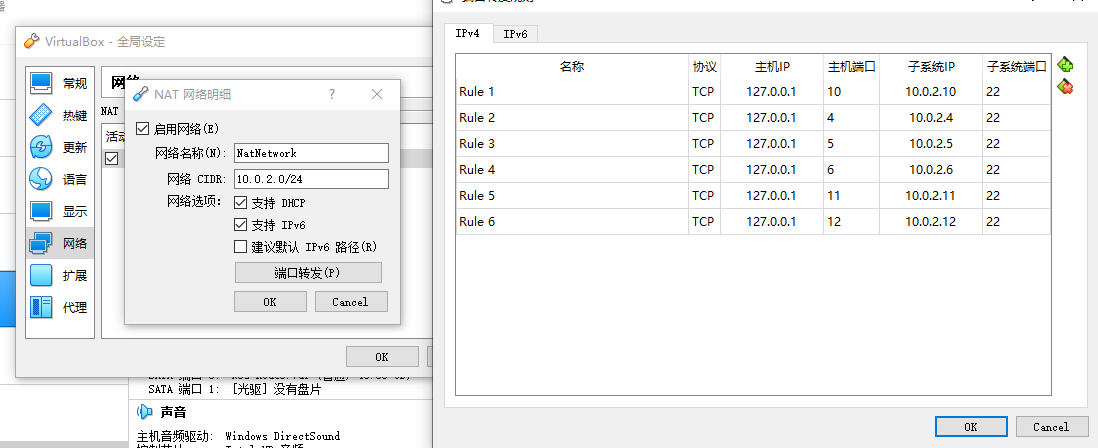Image resolution: width=1098 pixels, height=448 pixels.
Task: Select the General (常规) settings category
Action: [60, 83]
